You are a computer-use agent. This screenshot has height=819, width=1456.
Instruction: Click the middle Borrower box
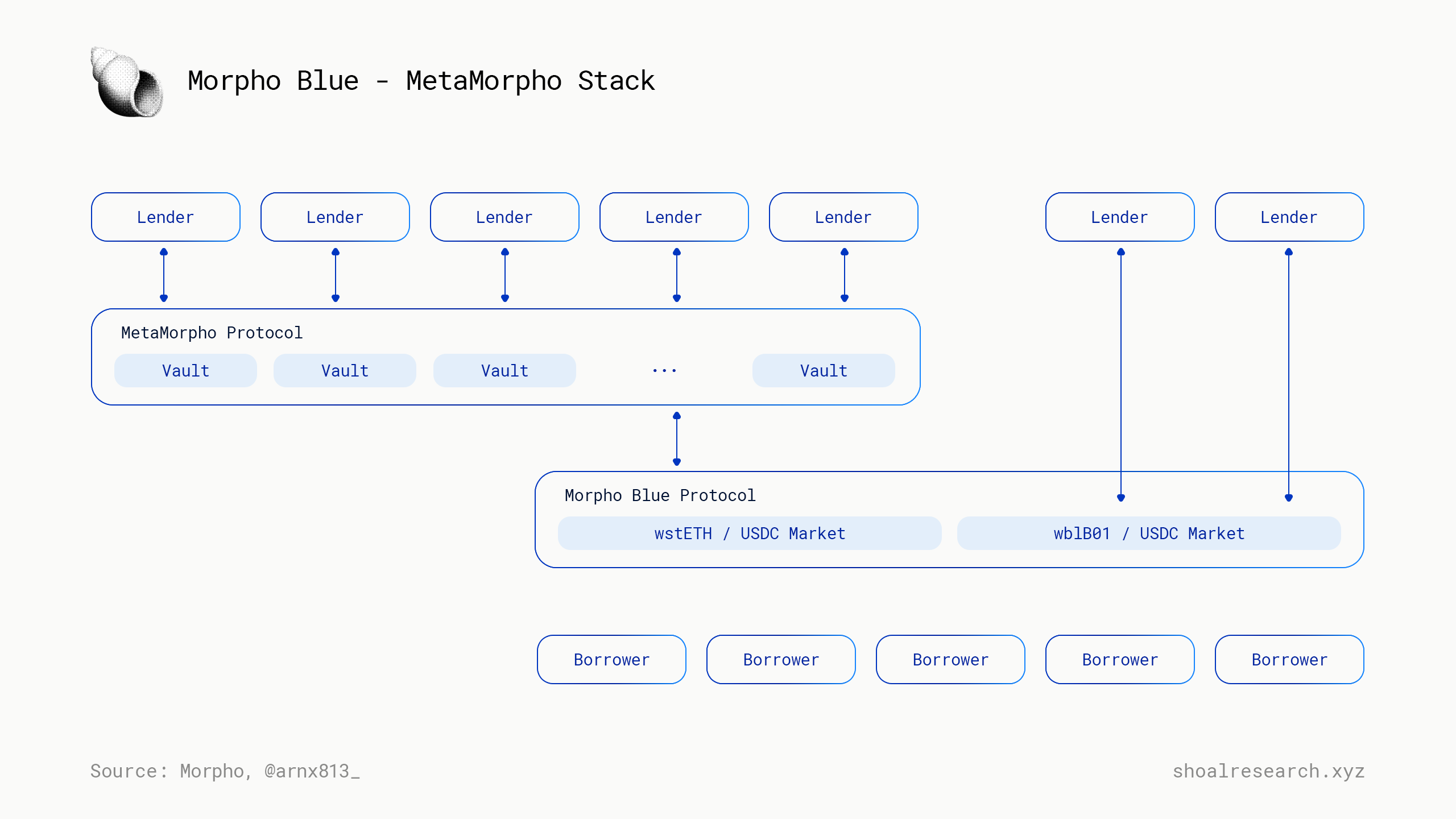[x=950, y=660]
